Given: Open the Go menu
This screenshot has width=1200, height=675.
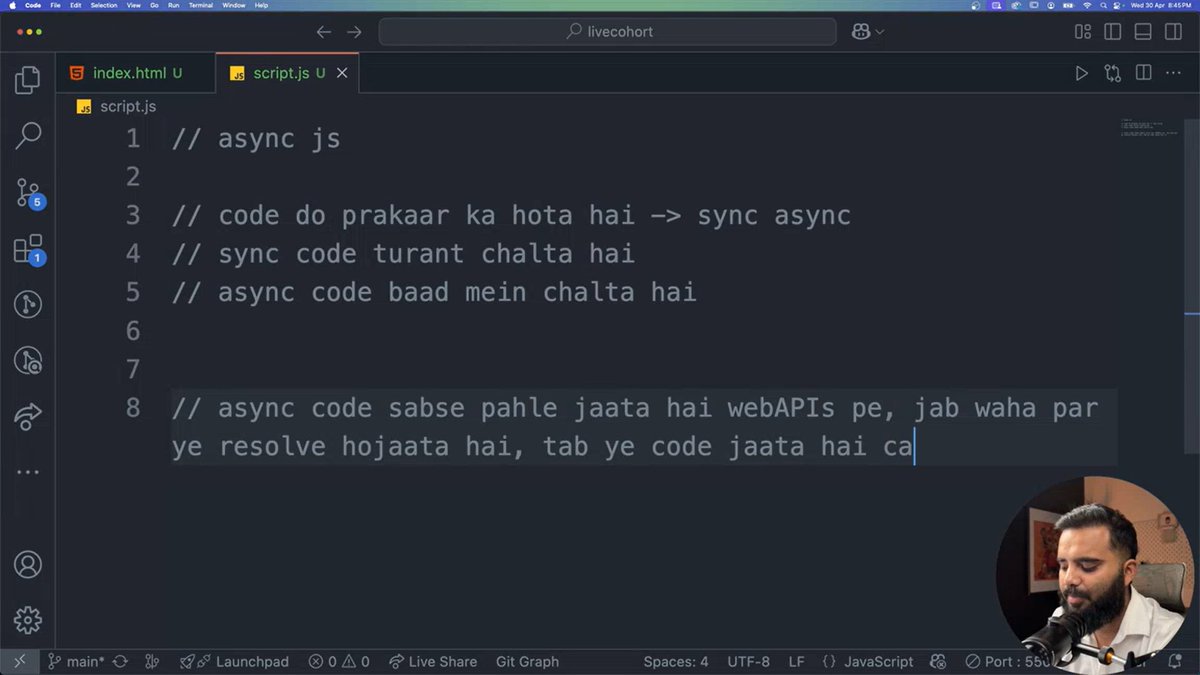Looking at the screenshot, I should click(x=154, y=5).
